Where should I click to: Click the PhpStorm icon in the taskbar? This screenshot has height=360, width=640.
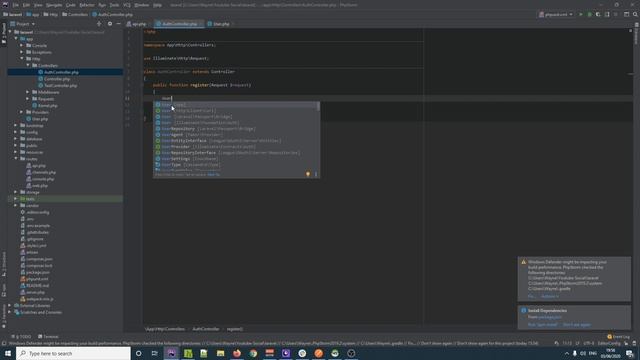pos(171,353)
